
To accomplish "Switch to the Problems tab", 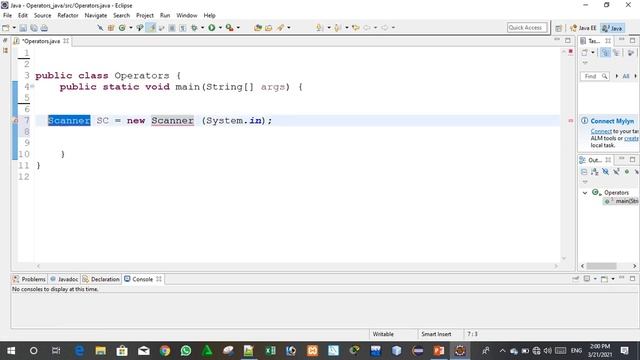I will (29, 279).
